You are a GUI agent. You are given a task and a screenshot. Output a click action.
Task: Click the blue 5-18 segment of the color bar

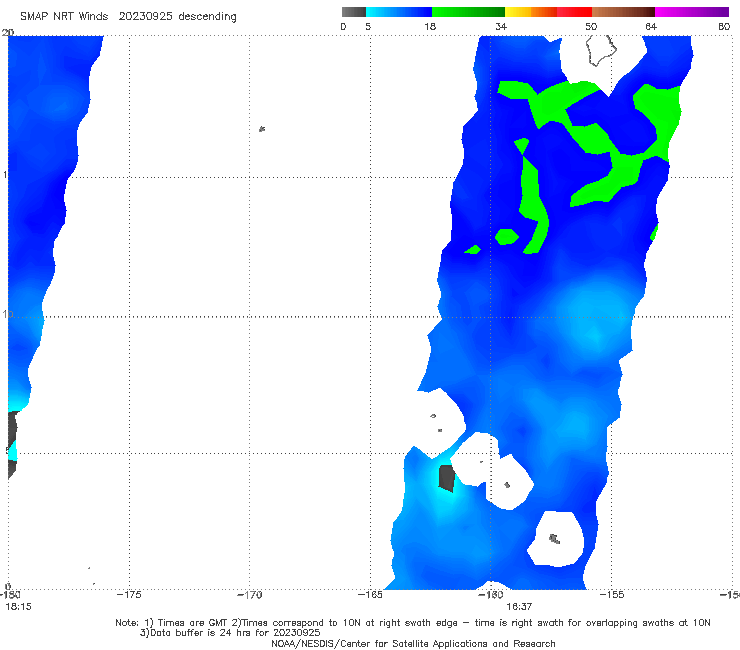coord(399,12)
